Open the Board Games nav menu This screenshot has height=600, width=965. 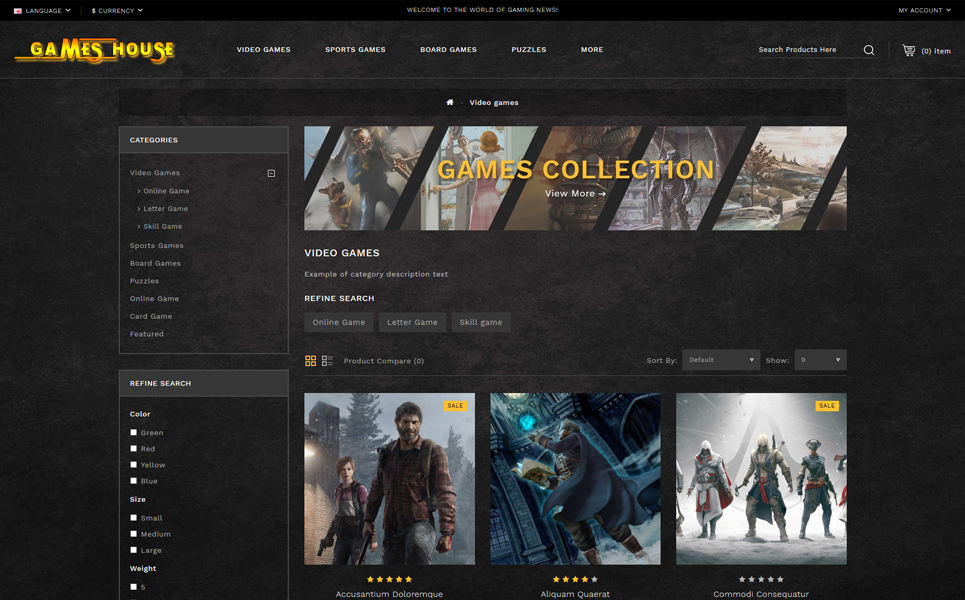tap(448, 50)
